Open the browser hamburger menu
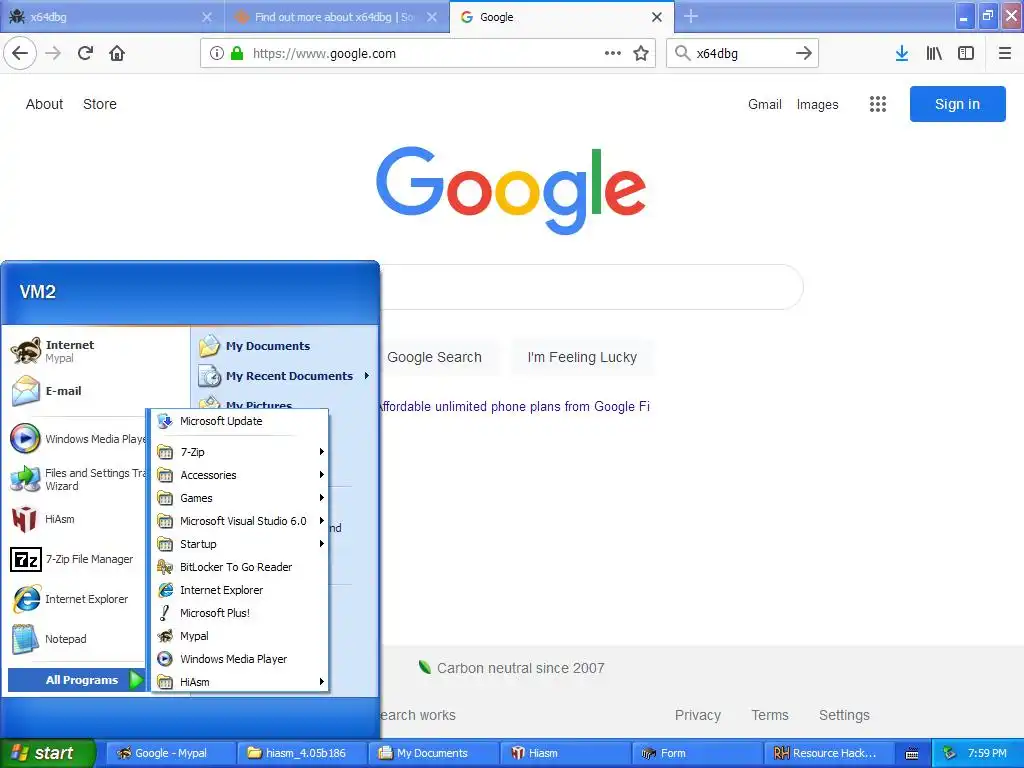 click(x=1005, y=54)
